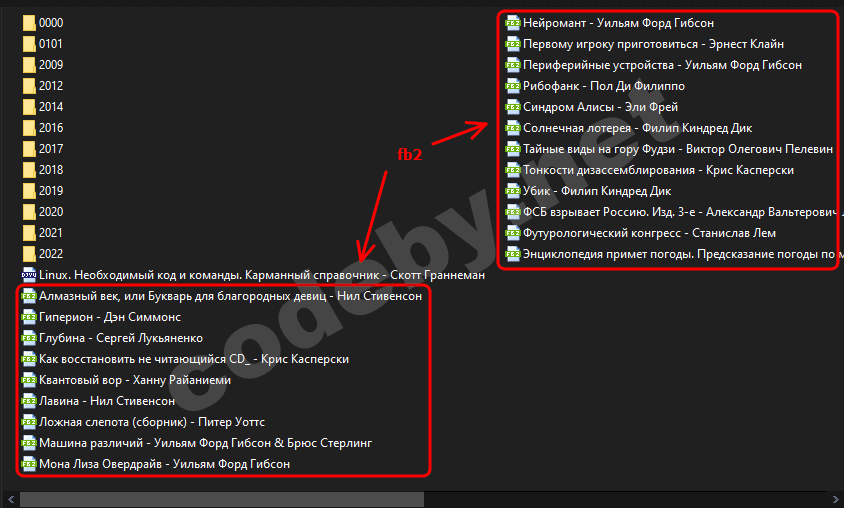Click the fb2 icon of Глубина
844x508 pixels.
[x=29, y=338]
